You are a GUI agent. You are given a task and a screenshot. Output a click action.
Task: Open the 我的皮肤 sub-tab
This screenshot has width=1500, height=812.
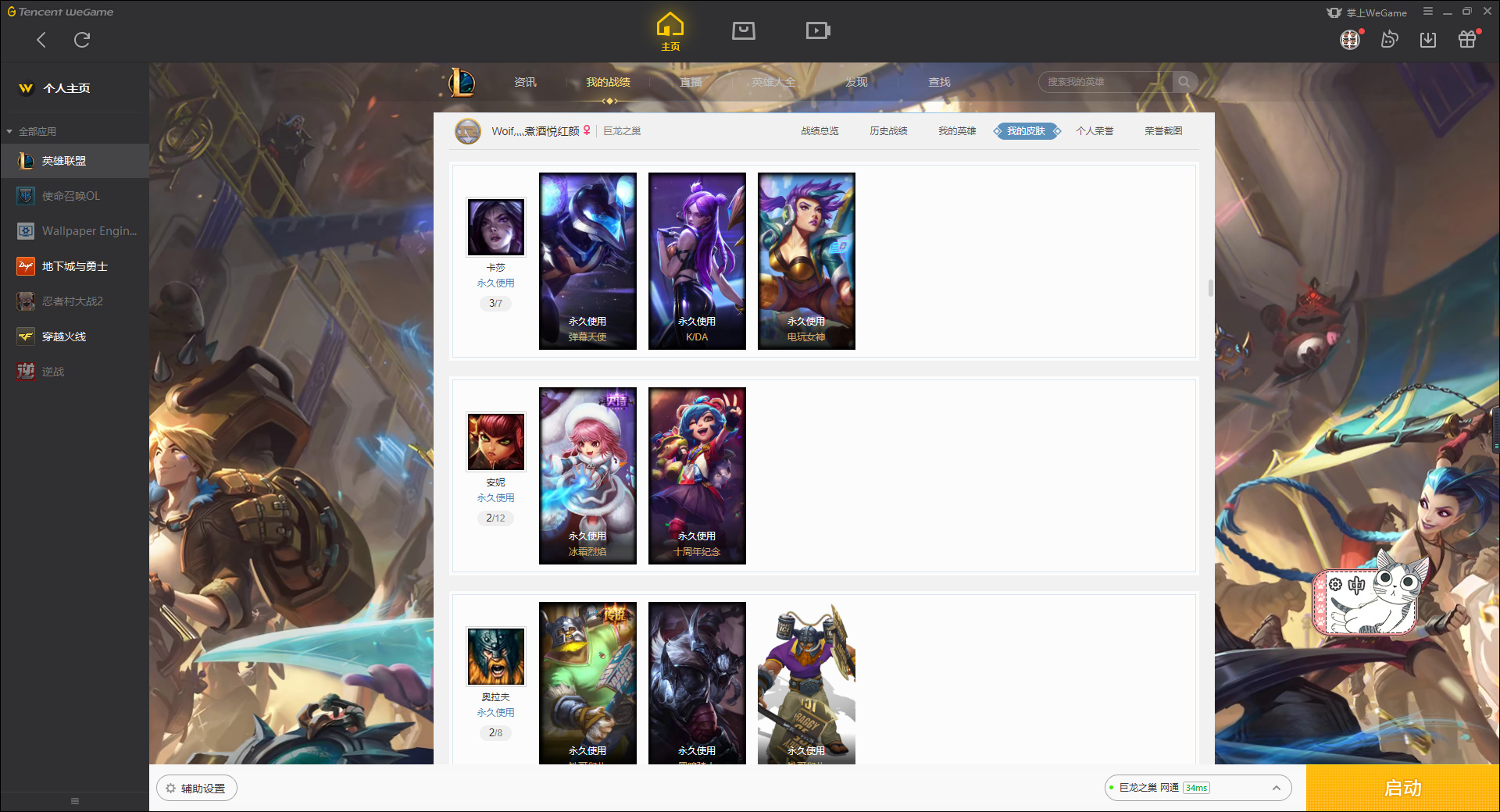[x=1027, y=131]
